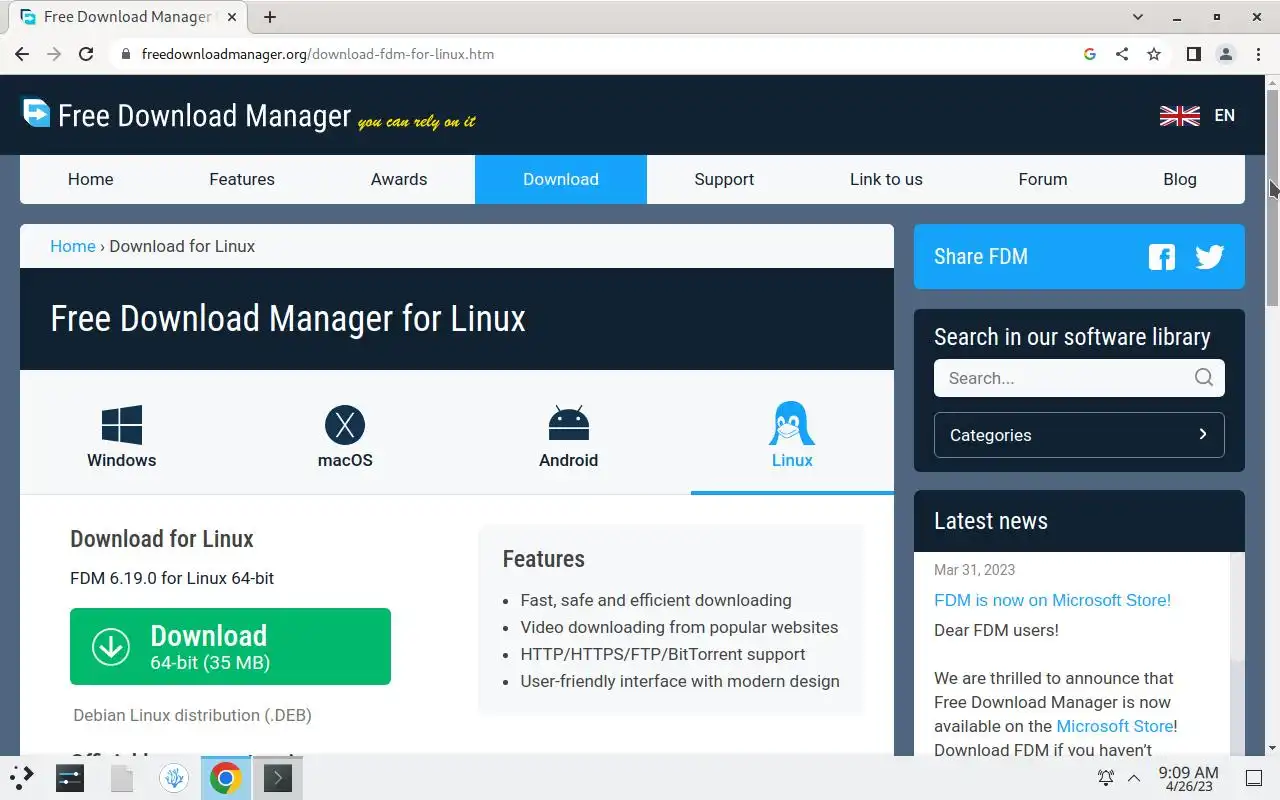Close the Free Download Manager tab
Viewport: 1280px width, 800px height.
tap(233, 17)
